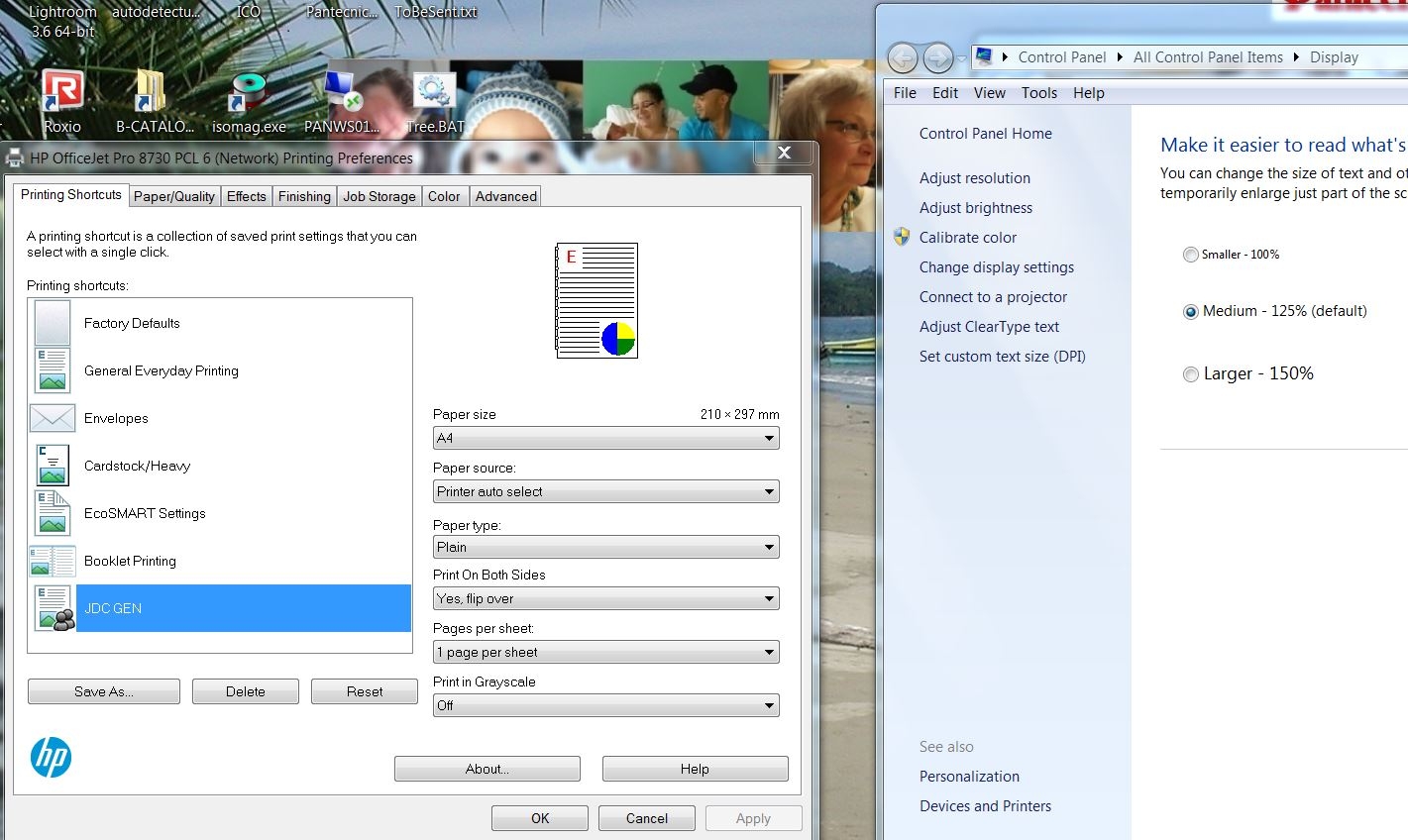Open the Tools menu in Control Panel
The height and width of the screenshot is (840, 1408).
pyautogui.click(x=1038, y=93)
